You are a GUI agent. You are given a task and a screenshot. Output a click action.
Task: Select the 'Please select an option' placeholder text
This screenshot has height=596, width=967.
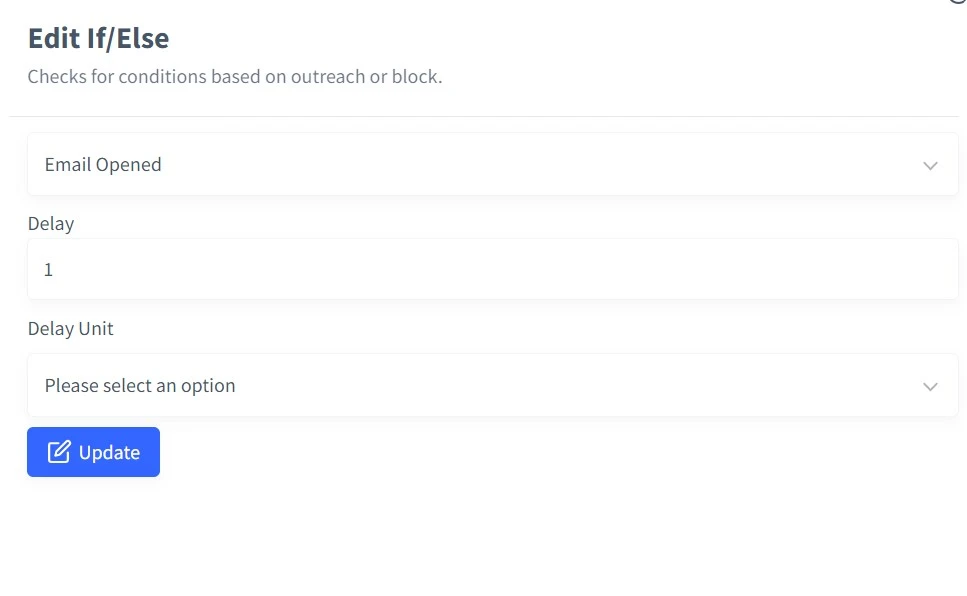click(x=140, y=386)
